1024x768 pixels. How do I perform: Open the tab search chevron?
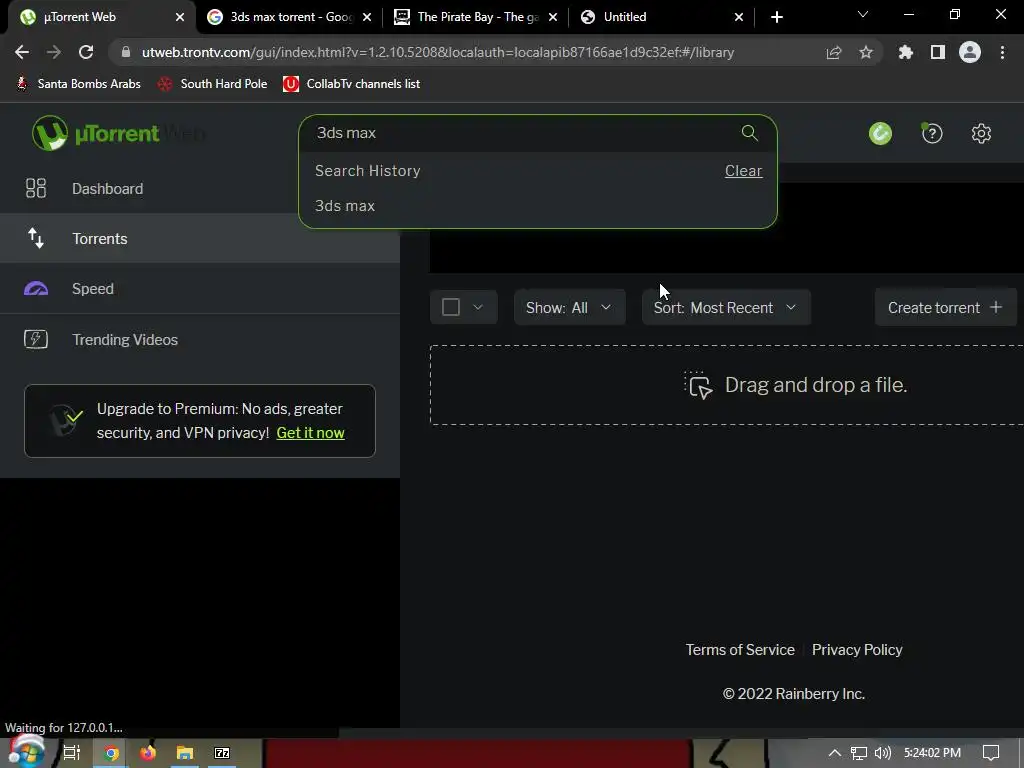click(x=863, y=14)
